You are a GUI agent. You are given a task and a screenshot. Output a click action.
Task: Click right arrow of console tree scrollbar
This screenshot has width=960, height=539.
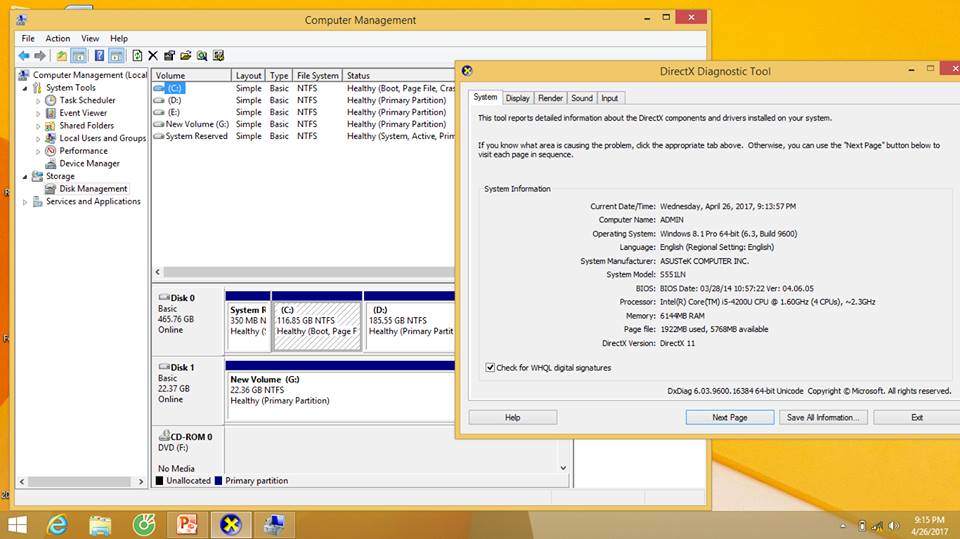coord(141,482)
